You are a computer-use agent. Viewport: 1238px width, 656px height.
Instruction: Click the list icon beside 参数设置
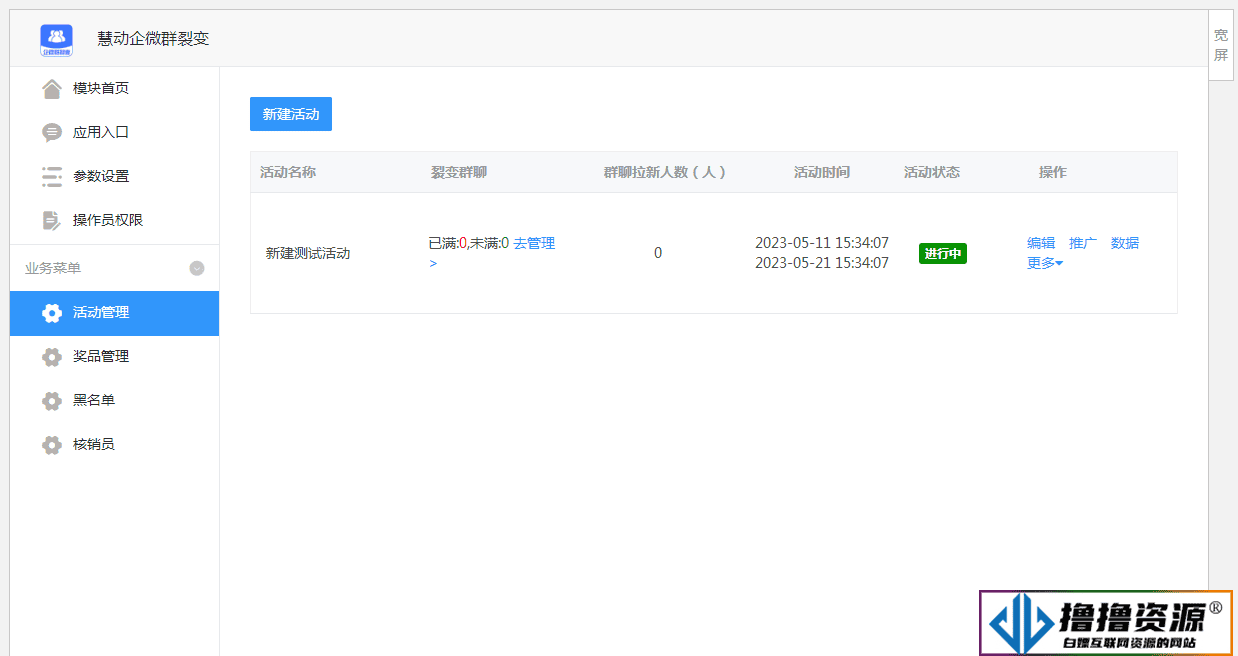[x=52, y=176]
